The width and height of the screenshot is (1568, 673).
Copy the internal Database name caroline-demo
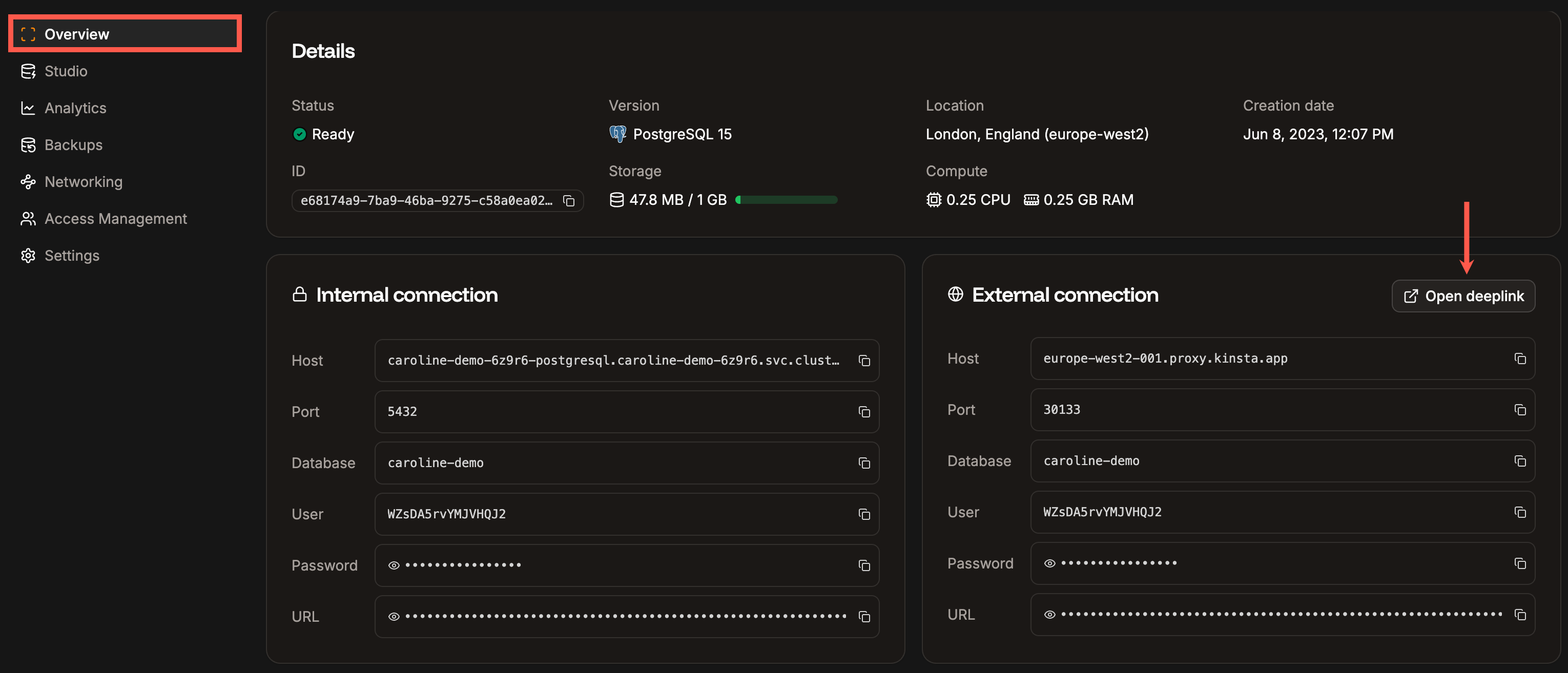click(864, 462)
